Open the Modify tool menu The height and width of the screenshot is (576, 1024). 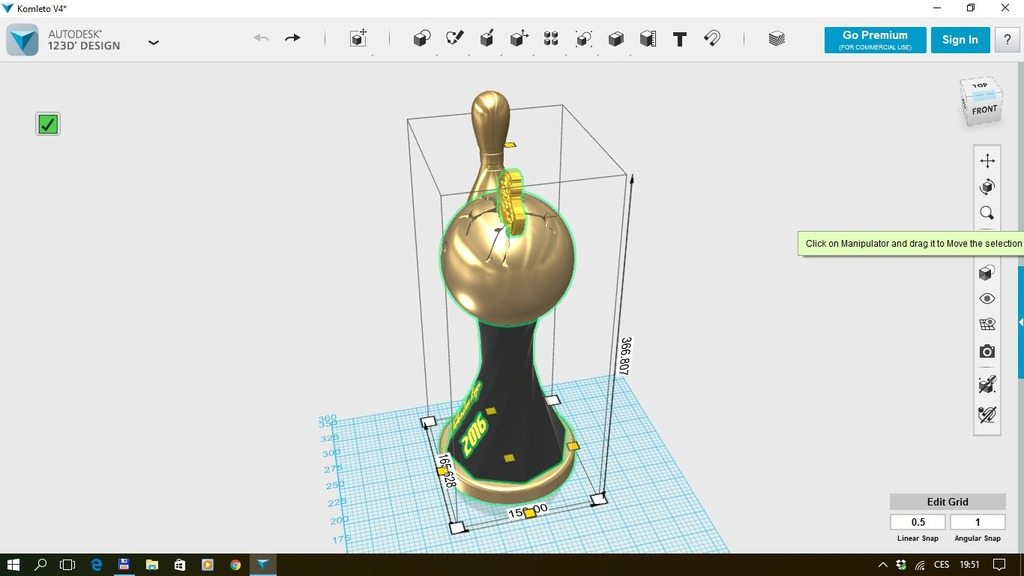pos(519,39)
